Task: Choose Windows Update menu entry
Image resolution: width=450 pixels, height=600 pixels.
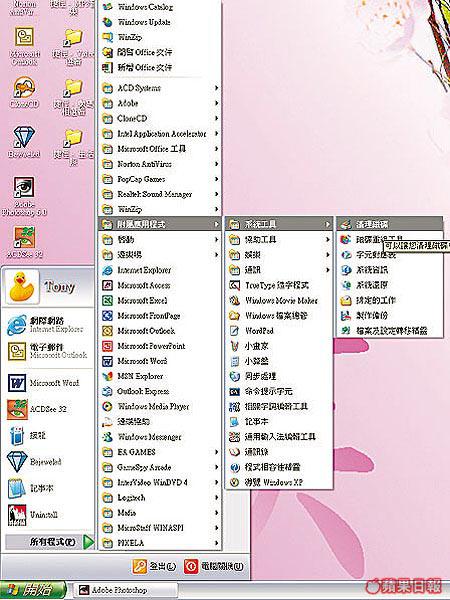Action: (x=160, y=22)
